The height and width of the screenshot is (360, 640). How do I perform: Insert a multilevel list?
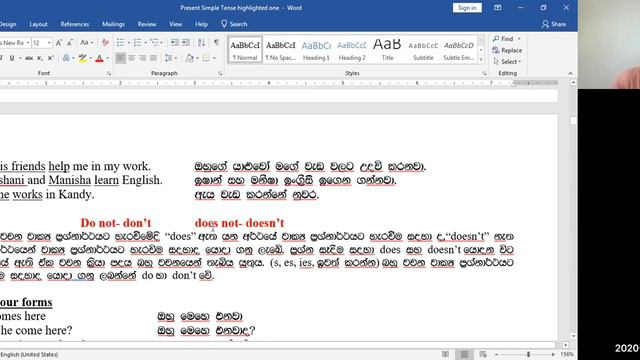154,42
